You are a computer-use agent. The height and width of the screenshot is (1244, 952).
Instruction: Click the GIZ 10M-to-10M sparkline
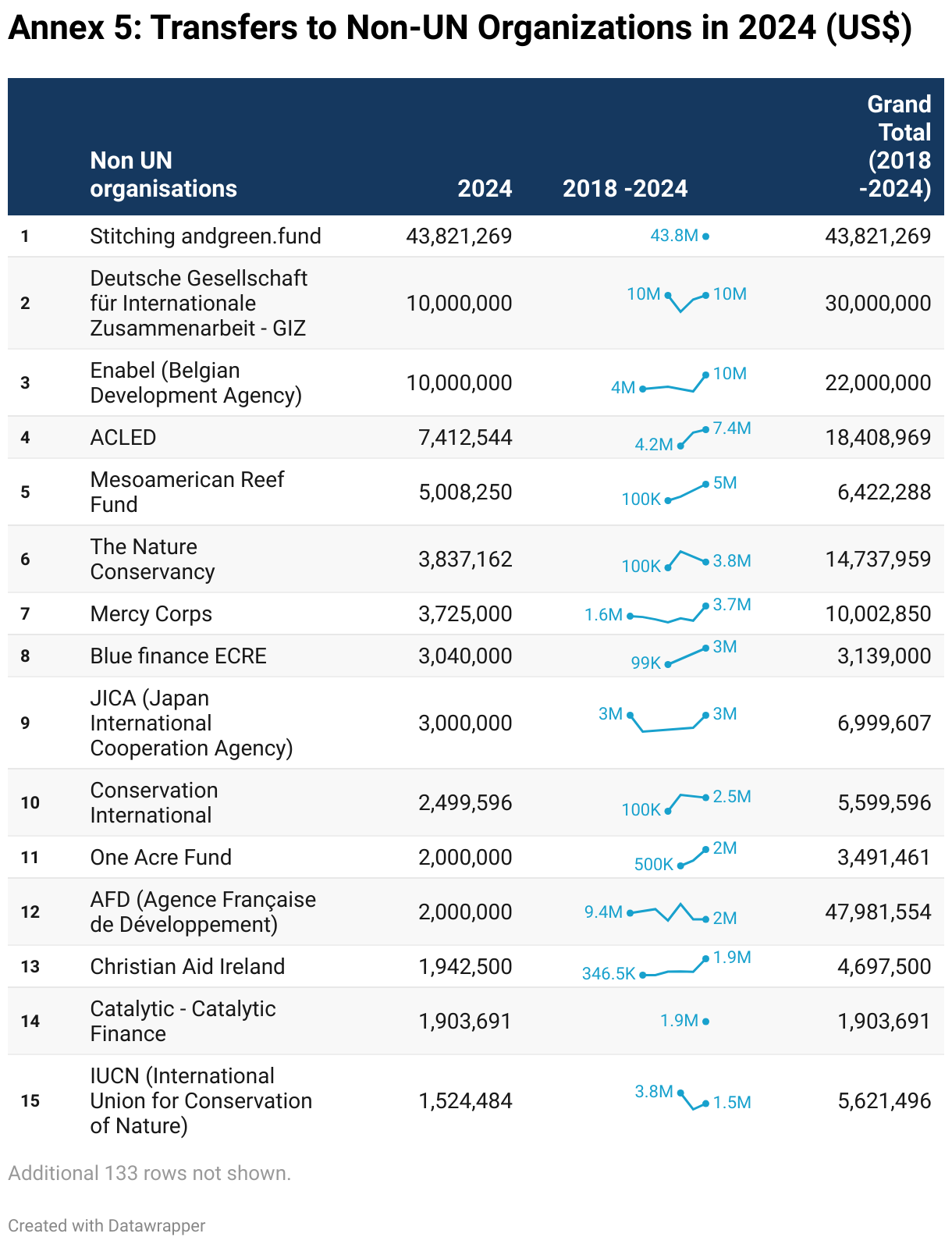pos(687,300)
